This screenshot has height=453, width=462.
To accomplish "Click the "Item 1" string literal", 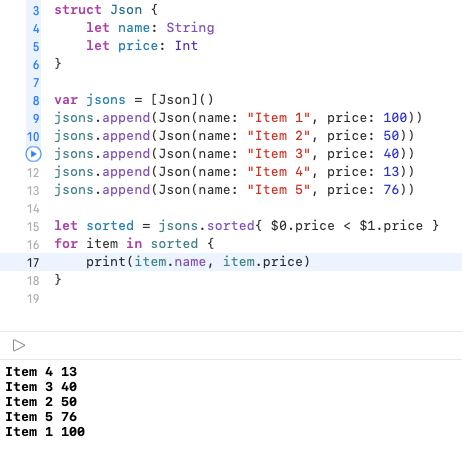I will coord(279,118).
